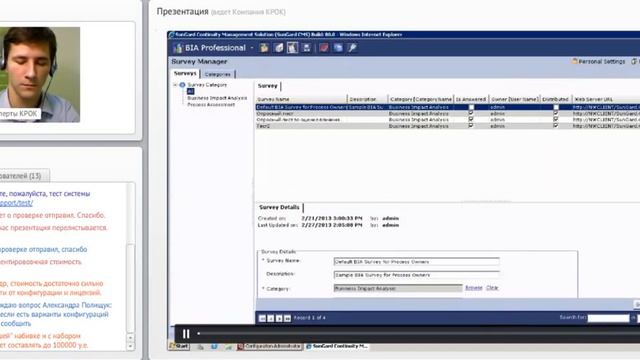This screenshot has height=360, width=640.
Task: Select Process Assessment in category tree
Action: pos(211,104)
